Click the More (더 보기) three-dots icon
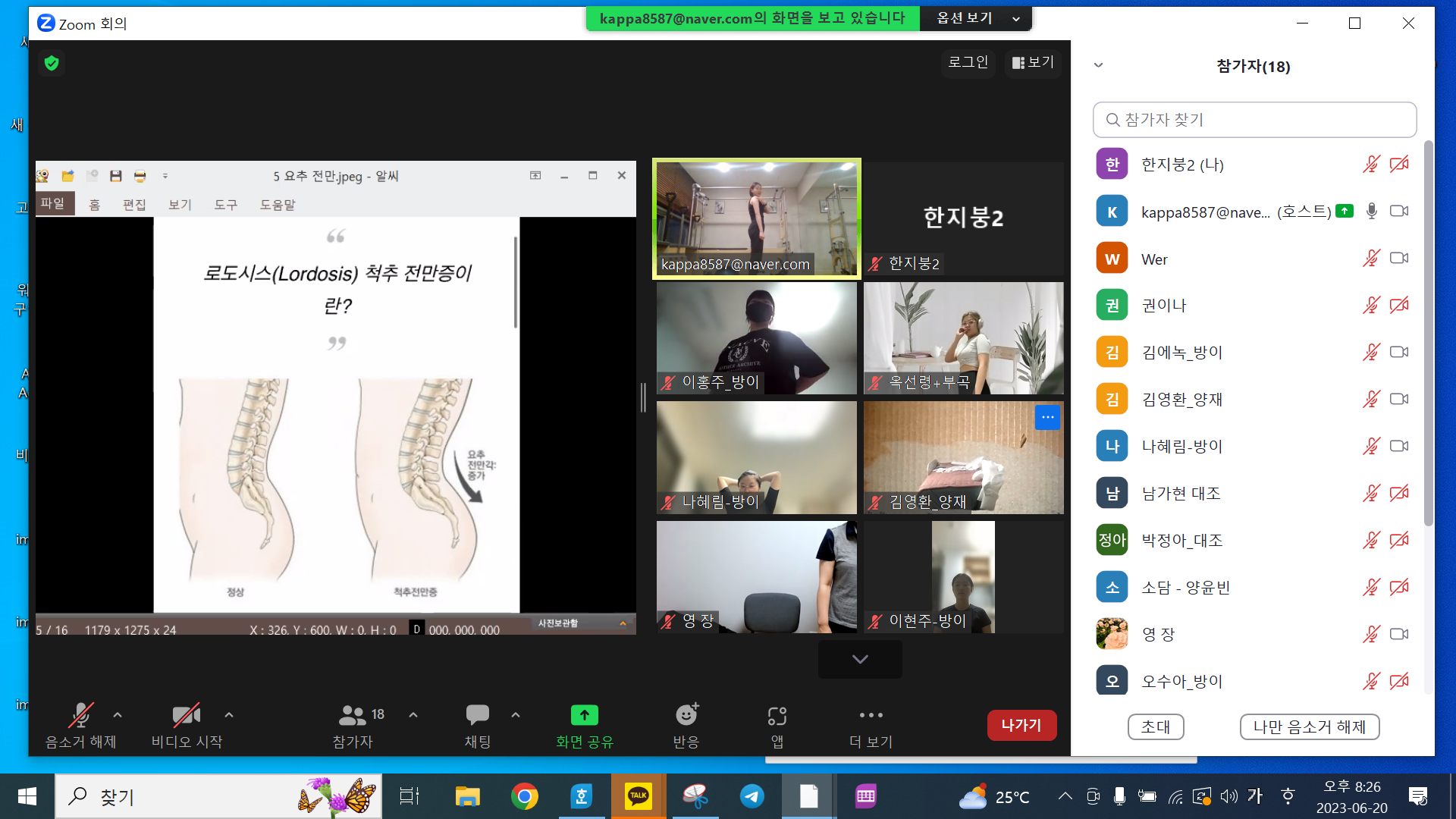 871,715
